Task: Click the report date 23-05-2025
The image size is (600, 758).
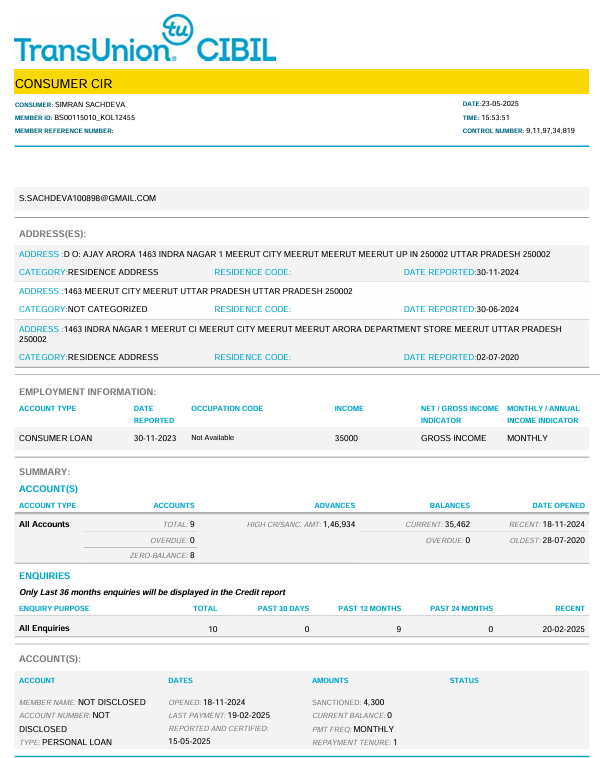Action: pos(499,104)
